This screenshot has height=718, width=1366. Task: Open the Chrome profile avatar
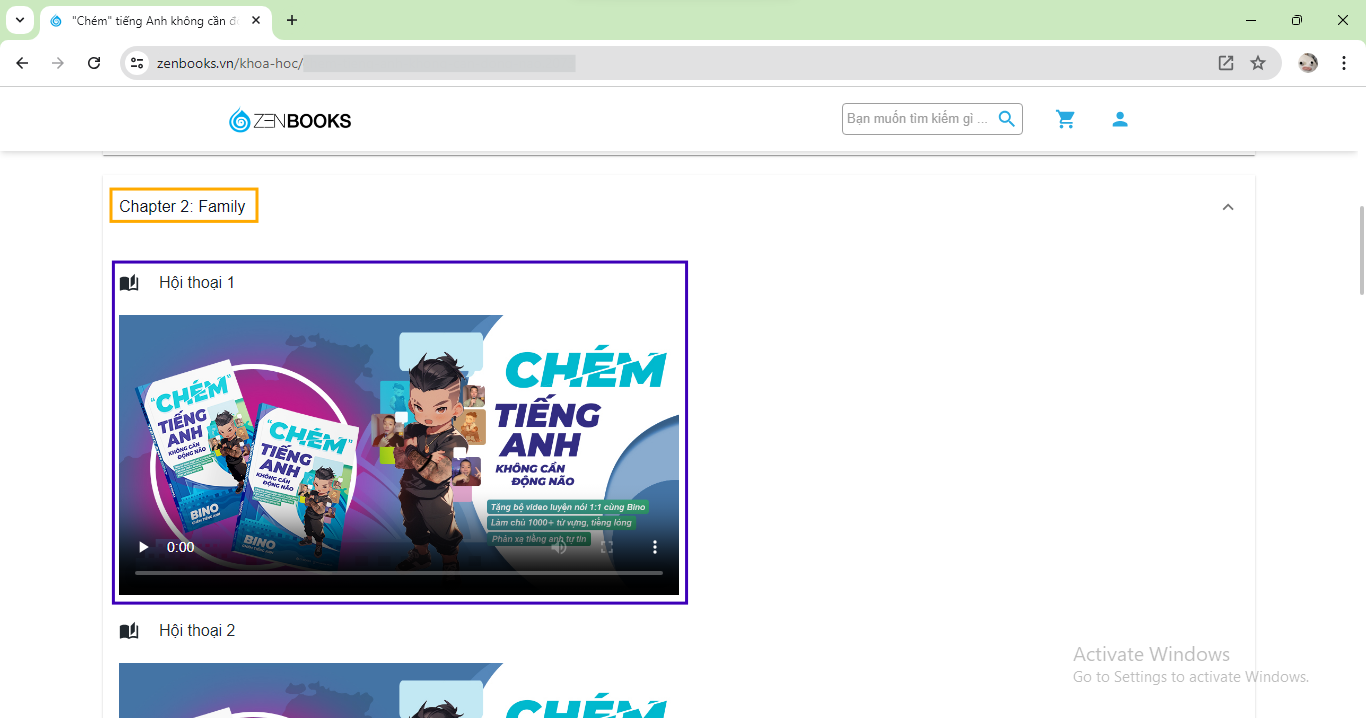point(1308,63)
